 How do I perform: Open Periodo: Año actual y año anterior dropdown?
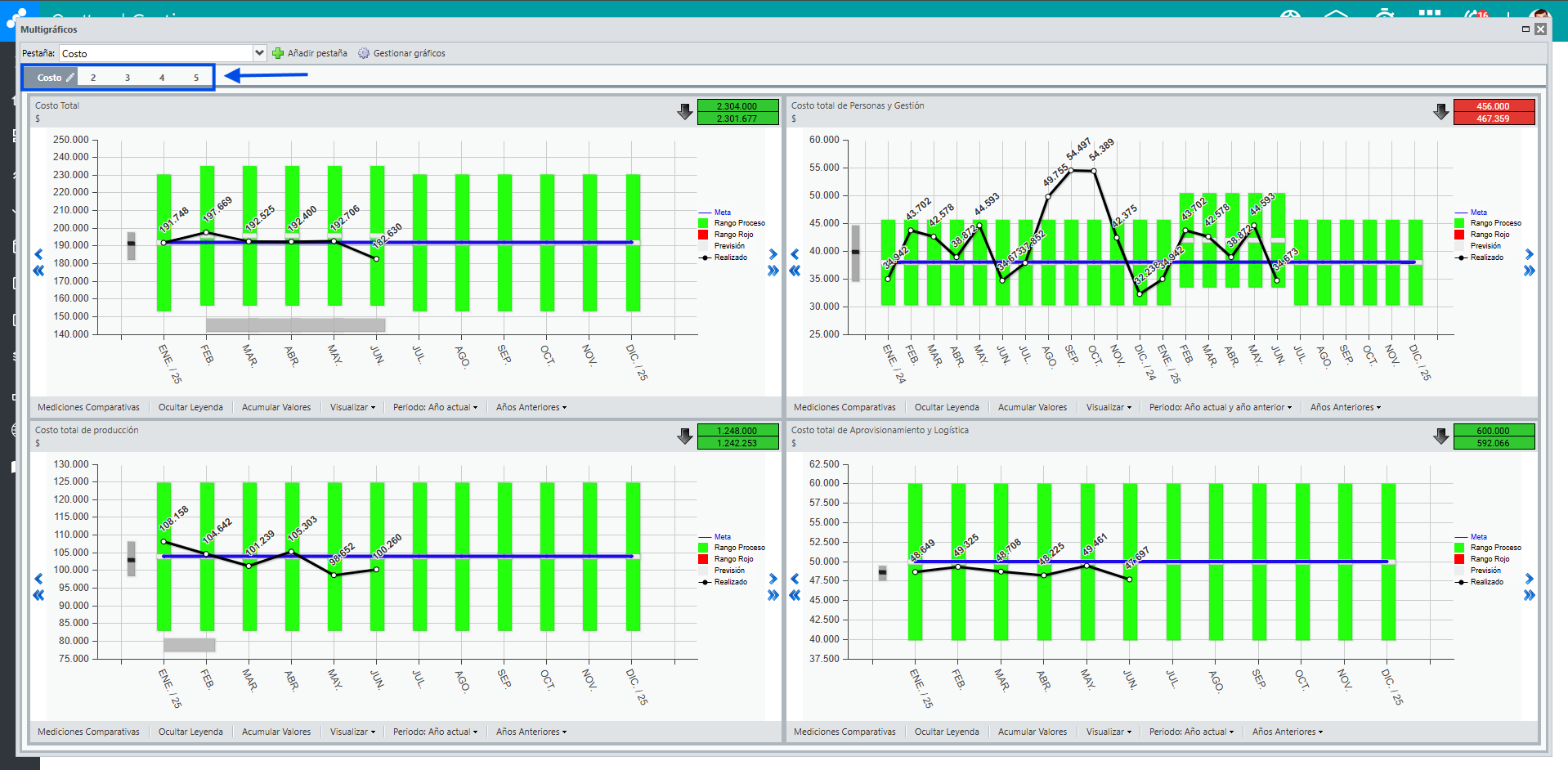pyautogui.click(x=1220, y=407)
